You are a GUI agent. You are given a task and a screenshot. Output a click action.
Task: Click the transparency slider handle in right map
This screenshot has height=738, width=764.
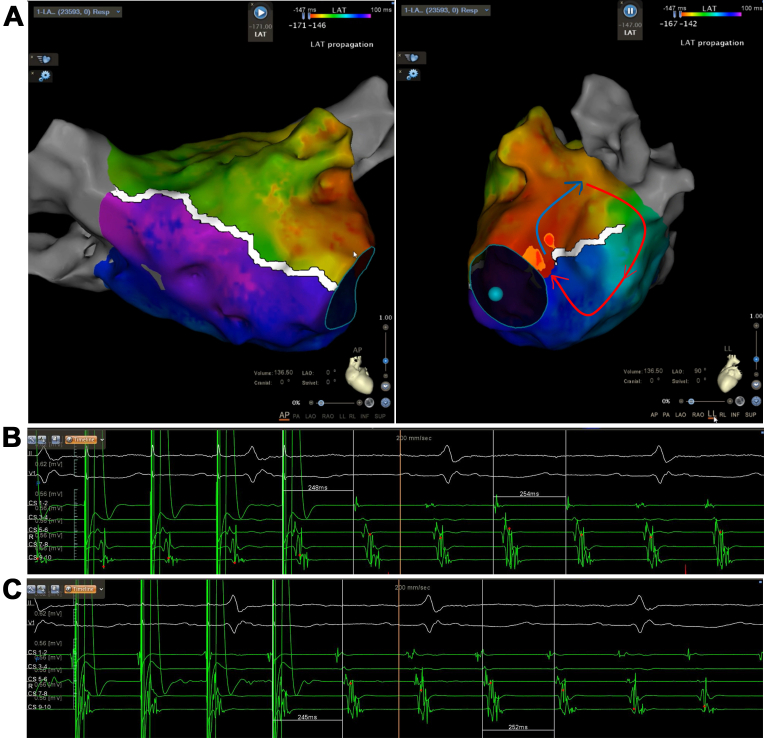click(x=691, y=401)
